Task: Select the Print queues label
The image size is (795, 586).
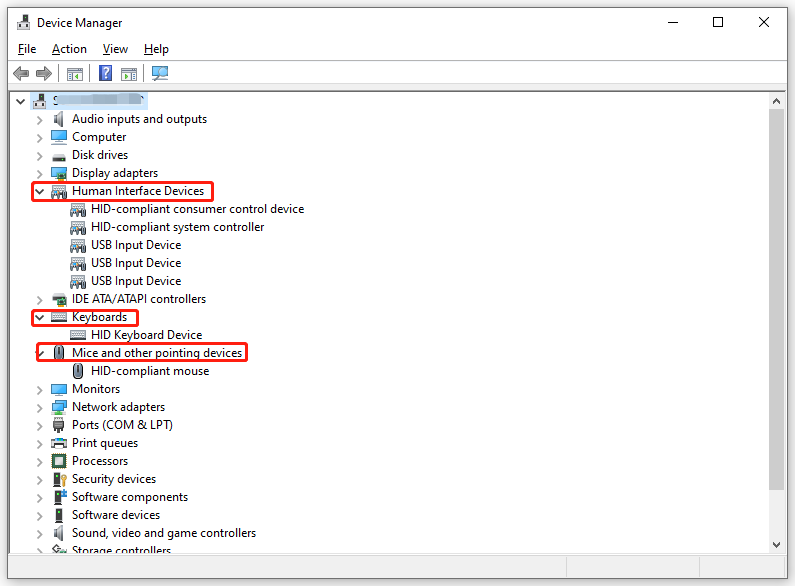Action: click(105, 443)
